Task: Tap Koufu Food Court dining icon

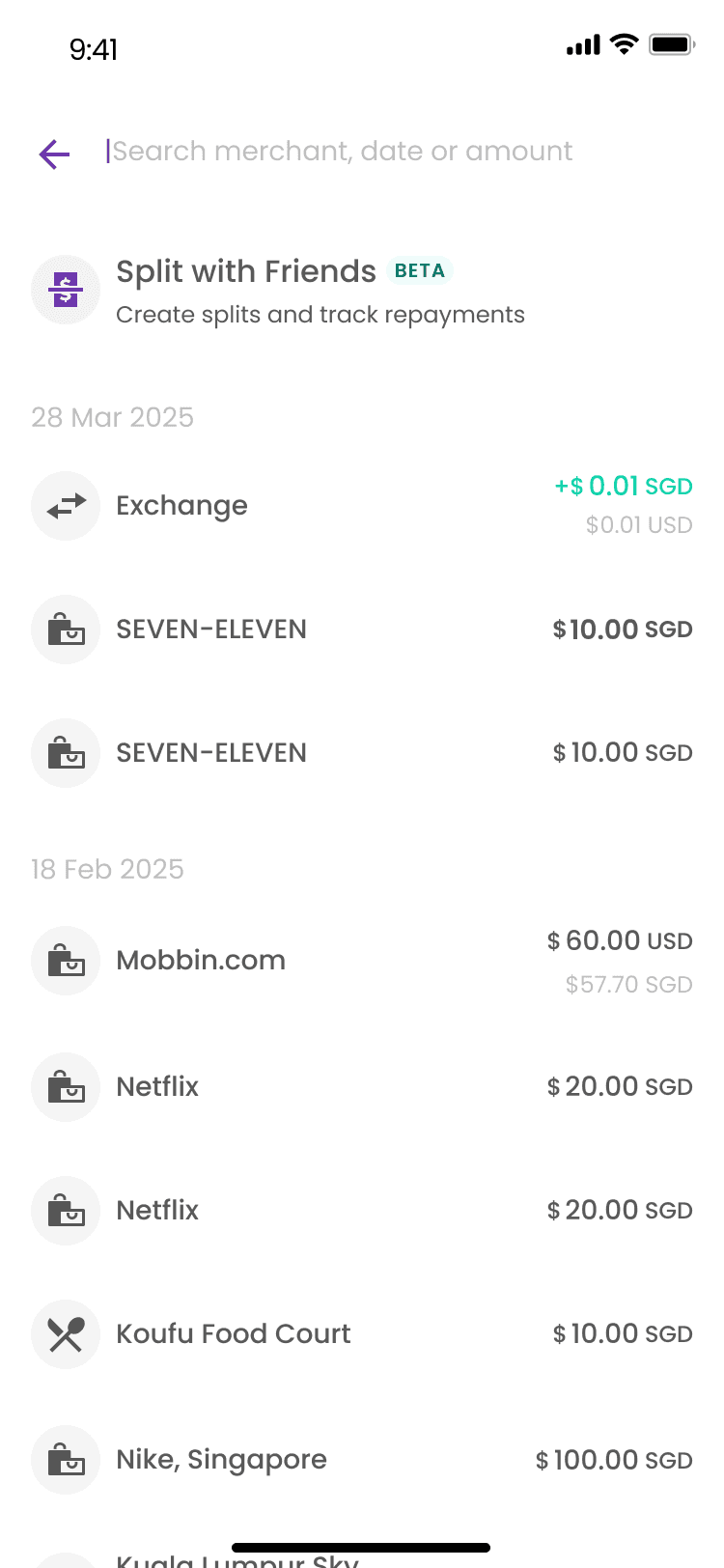Action: [66, 1334]
